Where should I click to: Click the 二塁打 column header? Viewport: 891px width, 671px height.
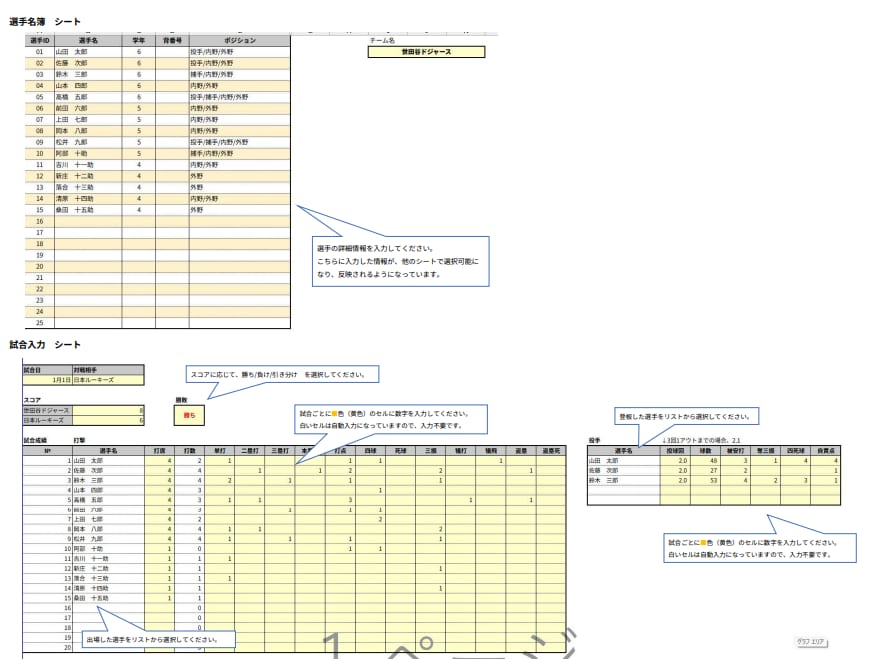click(x=250, y=451)
